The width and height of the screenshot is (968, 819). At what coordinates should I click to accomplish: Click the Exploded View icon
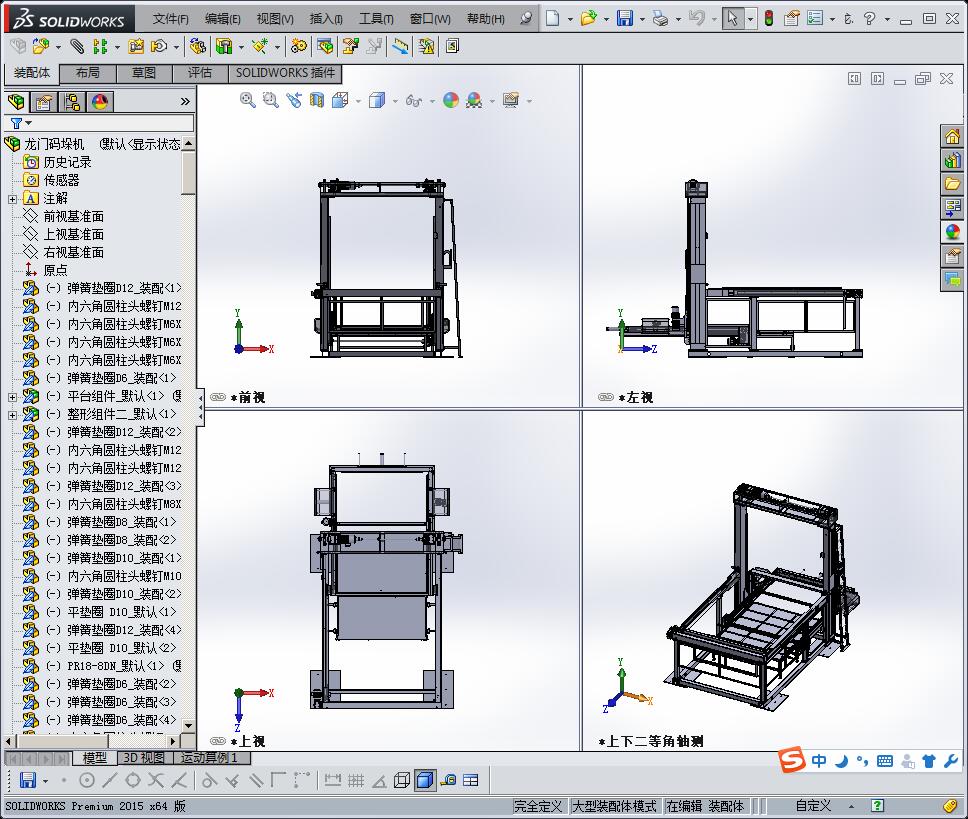click(351, 46)
